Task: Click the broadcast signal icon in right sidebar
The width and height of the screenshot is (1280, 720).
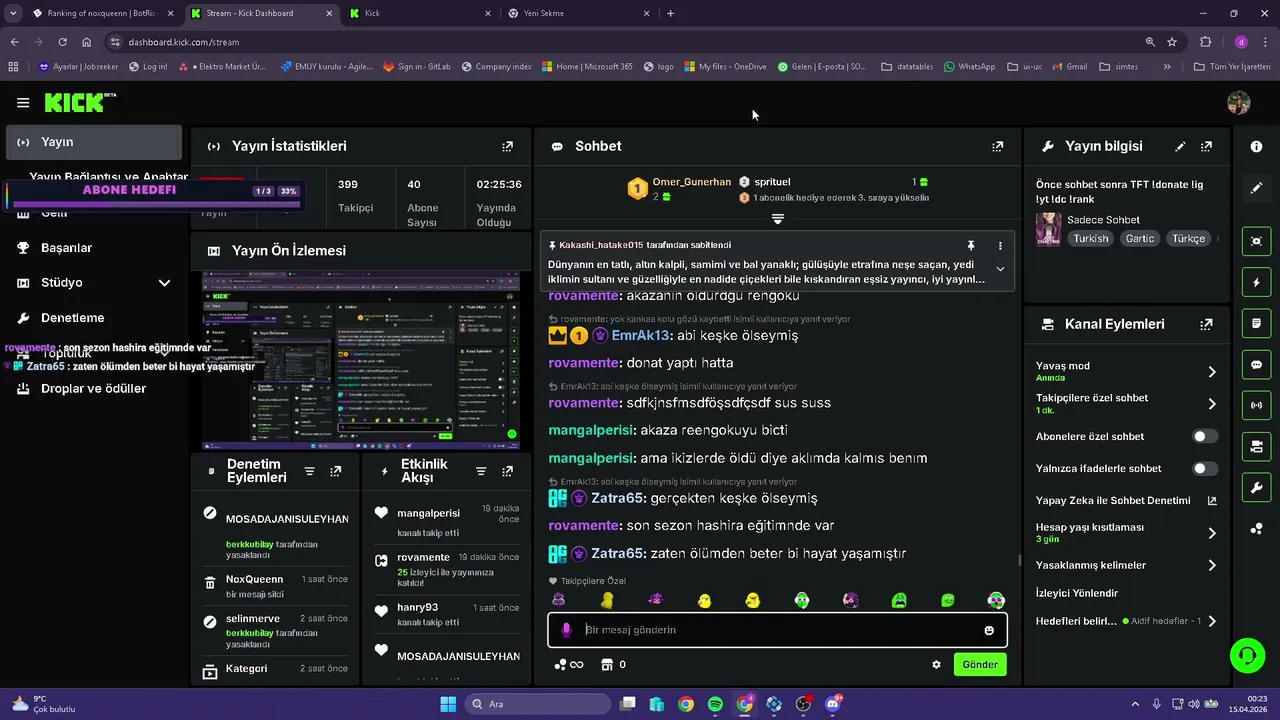Action: [x=1256, y=405]
